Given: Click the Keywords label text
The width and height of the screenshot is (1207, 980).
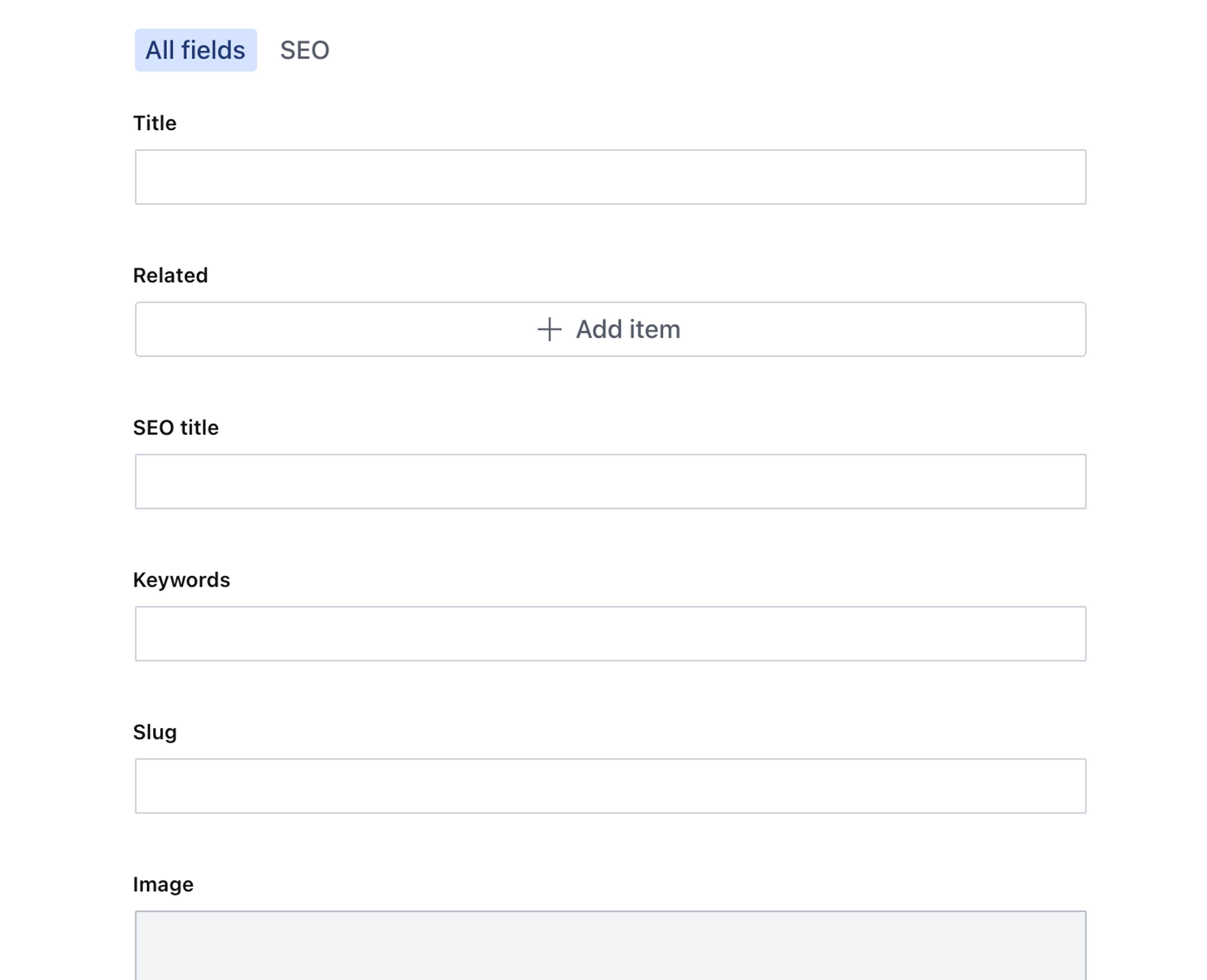Looking at the screenshot, I should tap(181, 580).
